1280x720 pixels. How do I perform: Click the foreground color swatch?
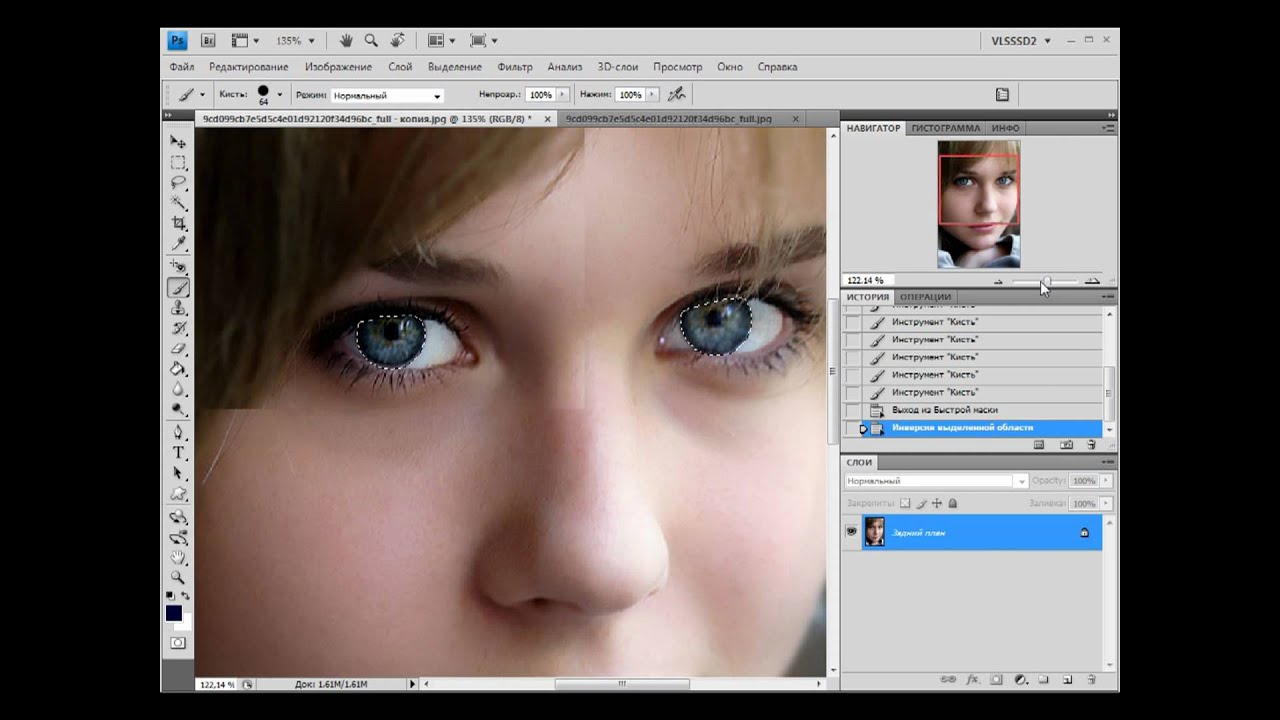click(174, 613)
